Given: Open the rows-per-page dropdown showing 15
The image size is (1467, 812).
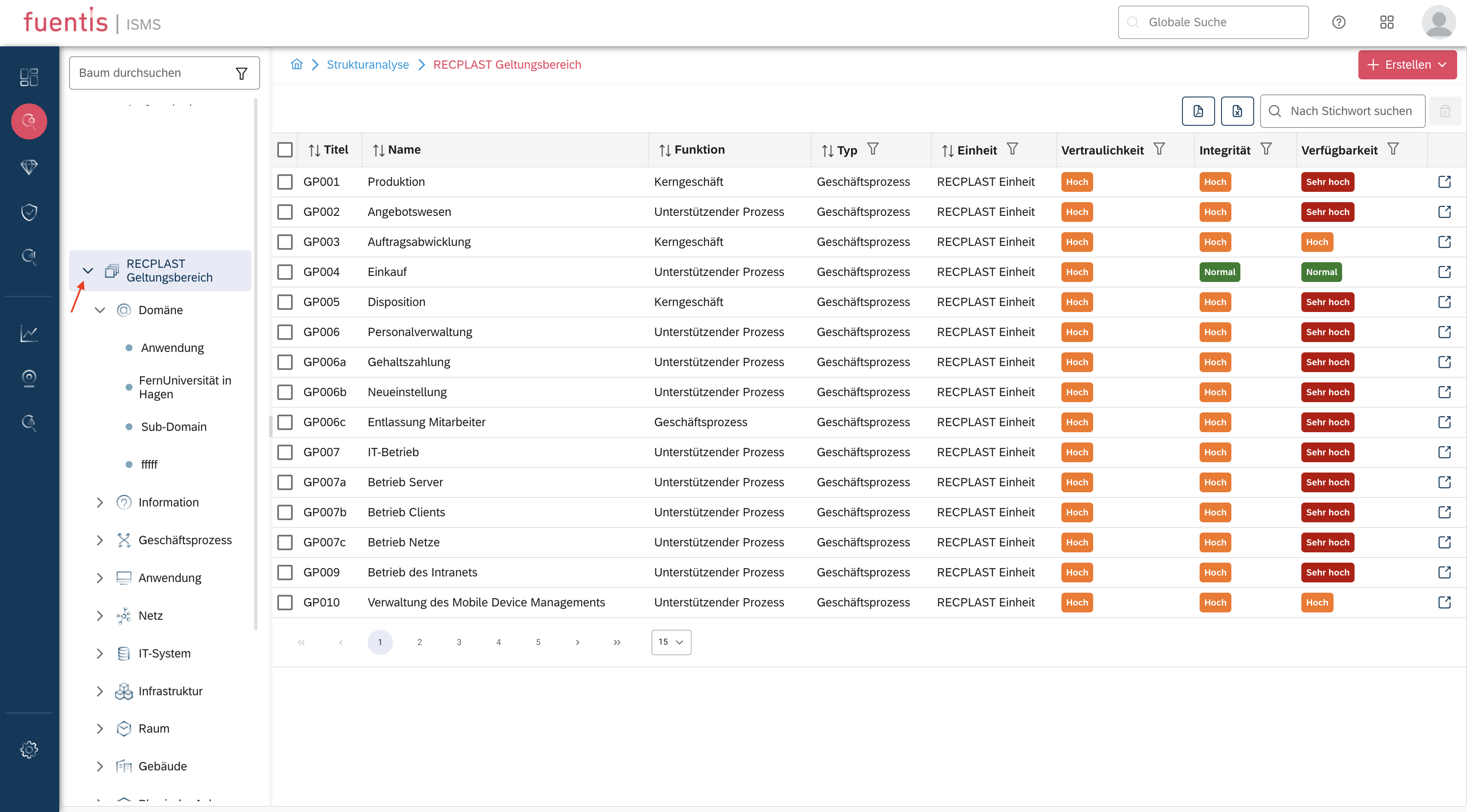Looking at the screenshot, I should tap(670, 642).
